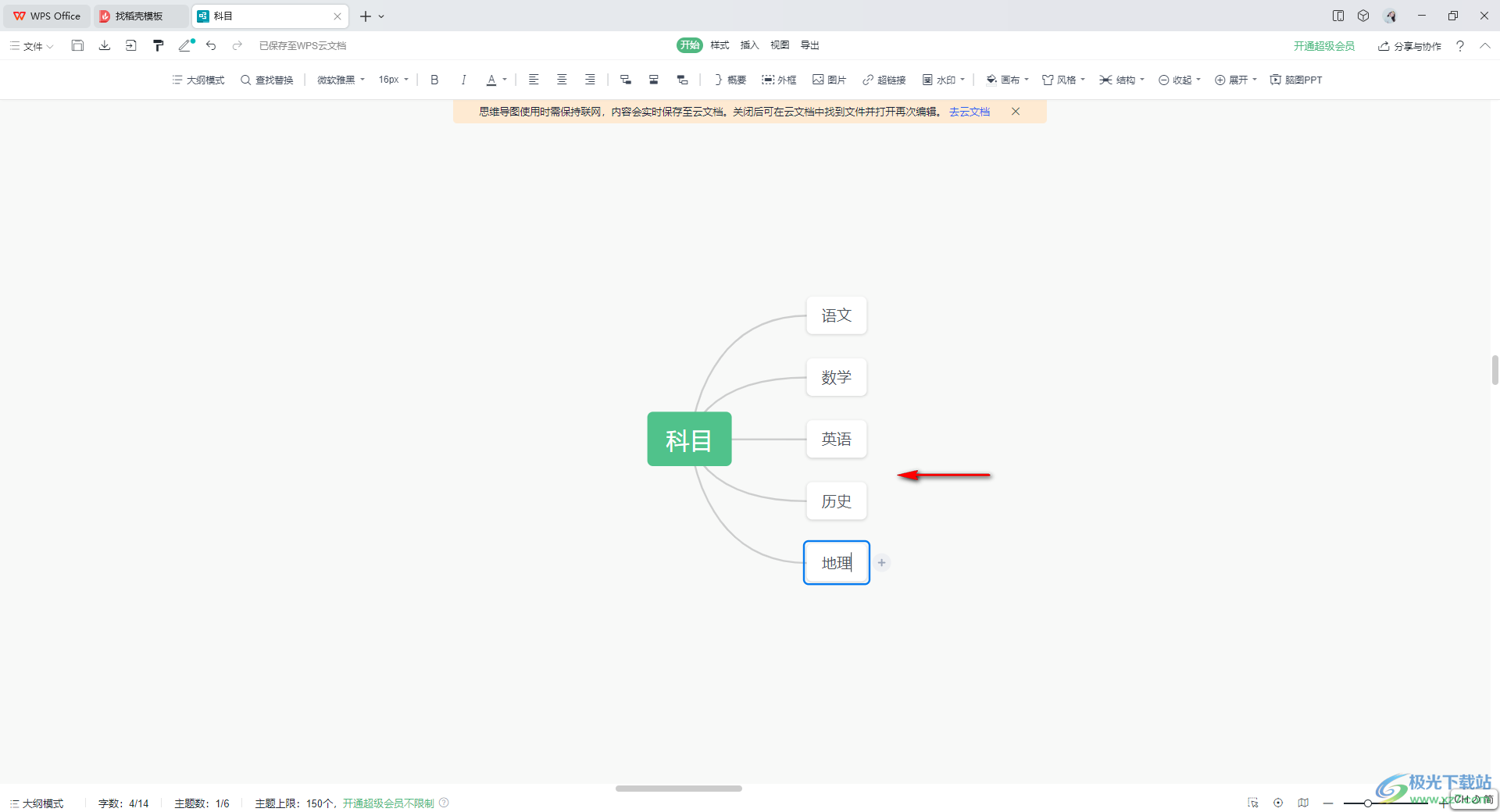The width and height of the screenshot is (1500, 812).
Task: Convert the mind map to PPT (脑图PPT)
Action: (x=1296, y=80)
